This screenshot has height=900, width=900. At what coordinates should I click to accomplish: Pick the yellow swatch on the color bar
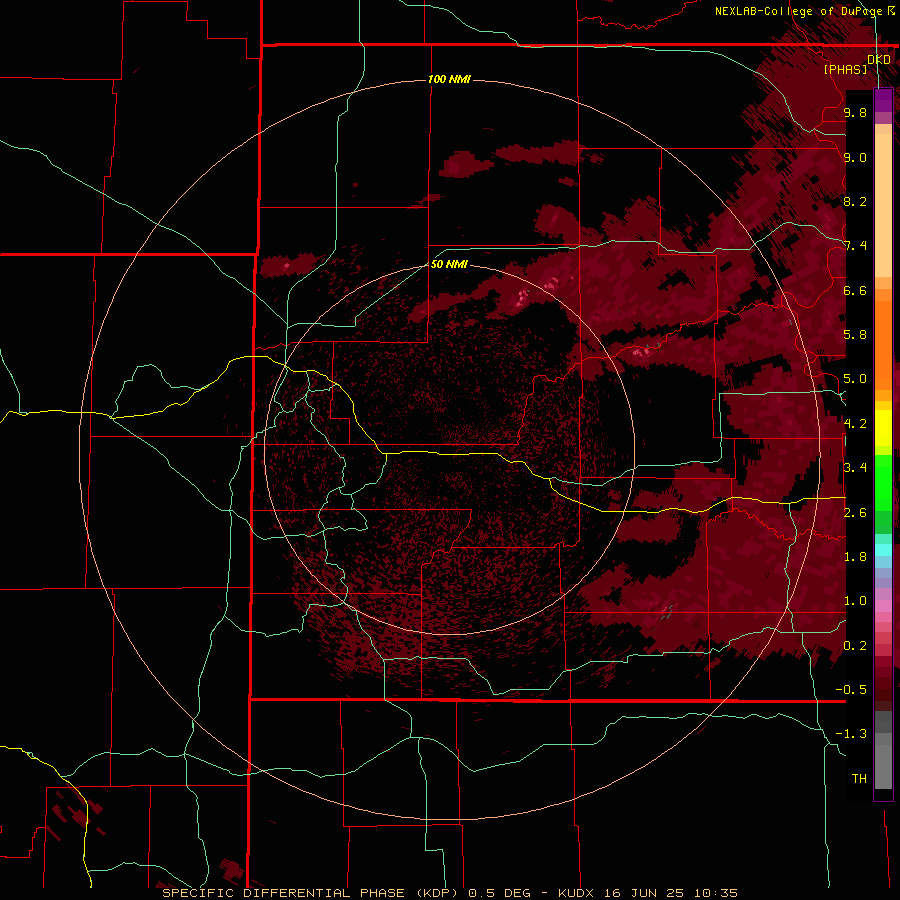[883, 428]
